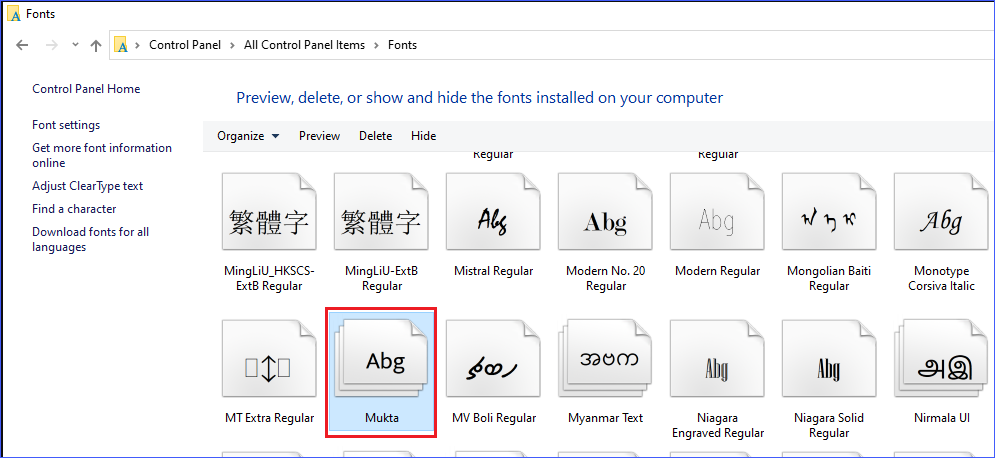Click Delete in the toolbar
The image size is (995, 458).
point(375,136)
